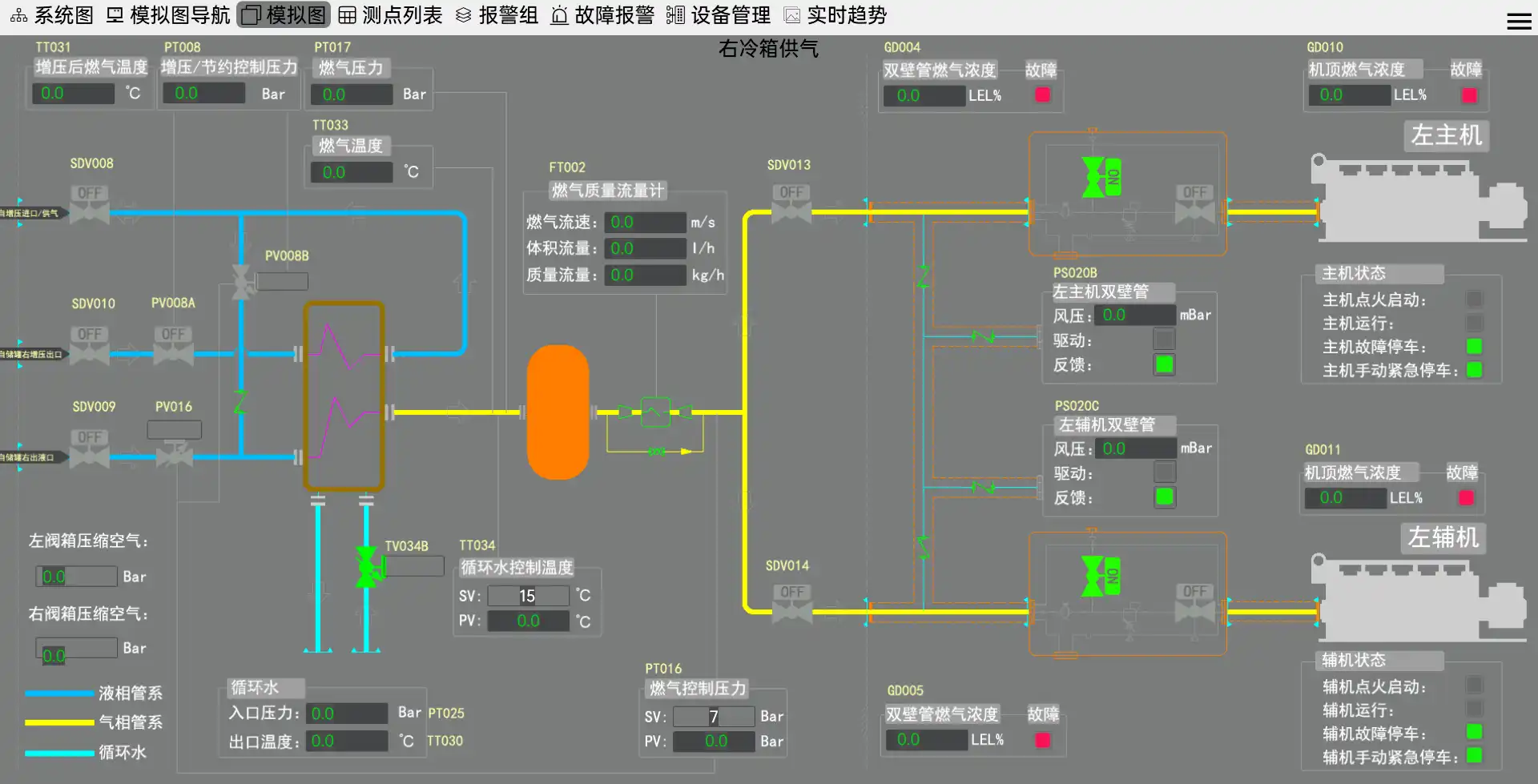Expand the hamburger menu at top right
Viewport: 1538px width, 784px height.
point(1519,21)
